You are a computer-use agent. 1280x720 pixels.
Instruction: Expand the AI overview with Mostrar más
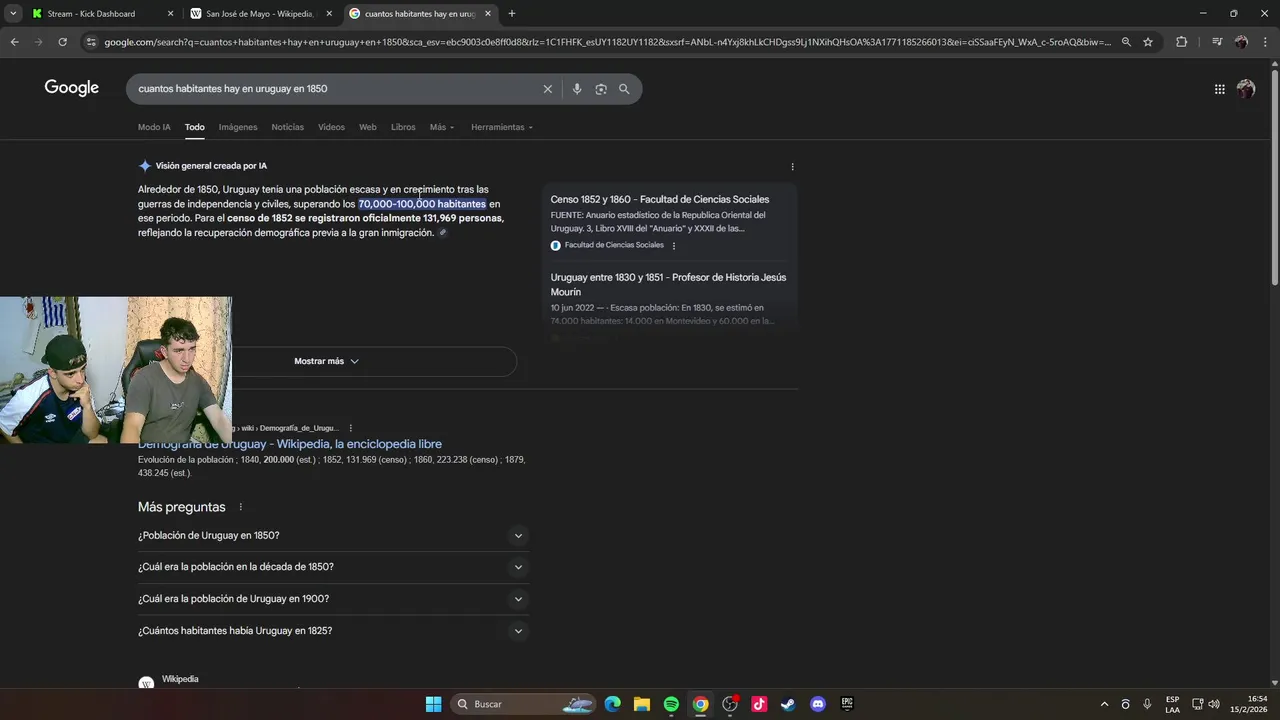[x=326, y=361]
